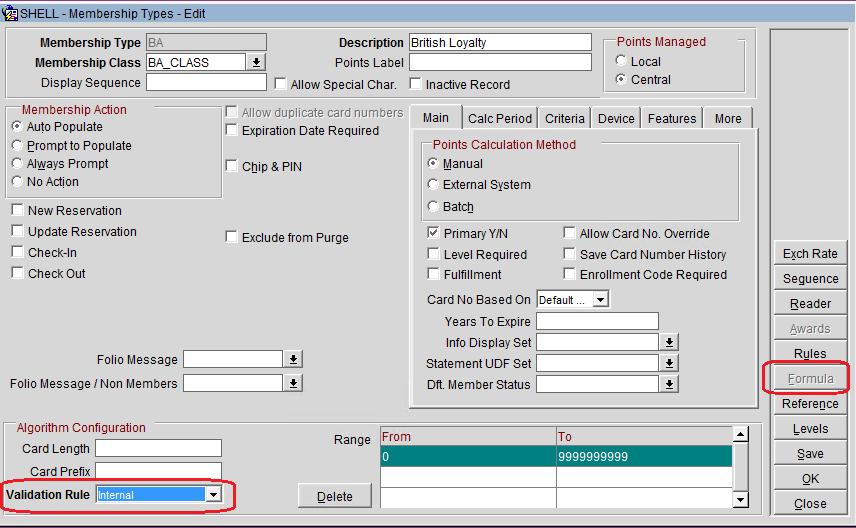The width and height of the screenshot is (856, 528).
Task: Tick the Exclude from Purge checkbox
Action: click(x=233, y=238)
